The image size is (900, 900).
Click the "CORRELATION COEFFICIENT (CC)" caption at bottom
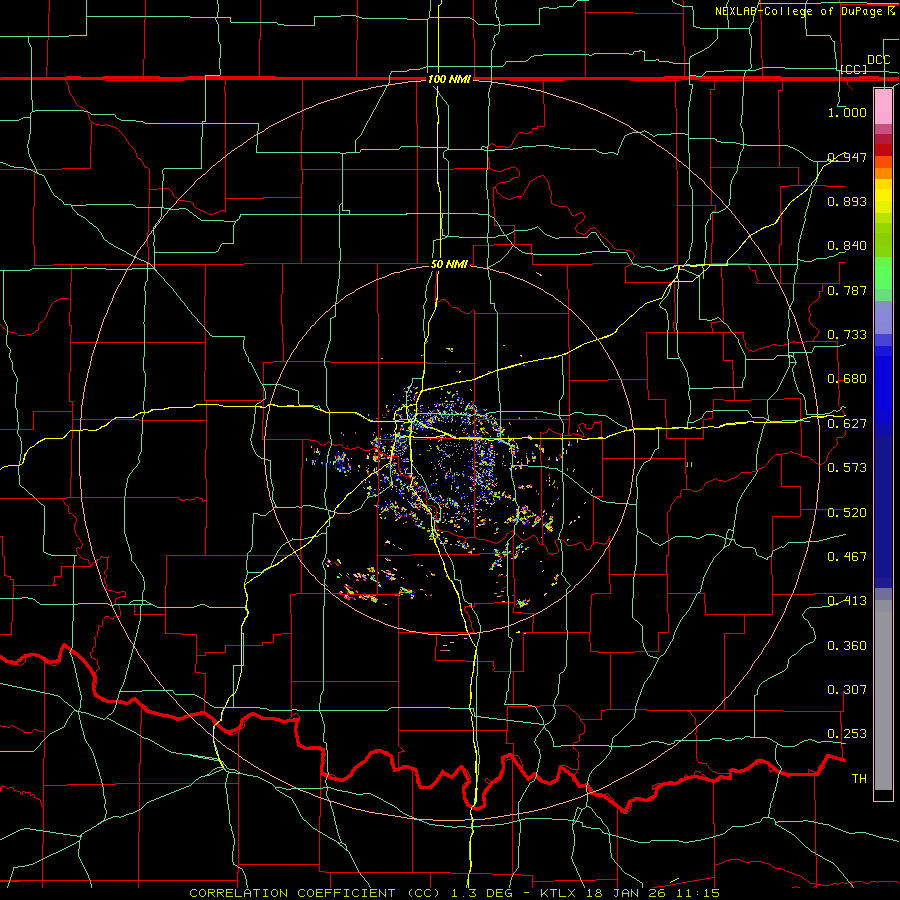coord(315,893)
